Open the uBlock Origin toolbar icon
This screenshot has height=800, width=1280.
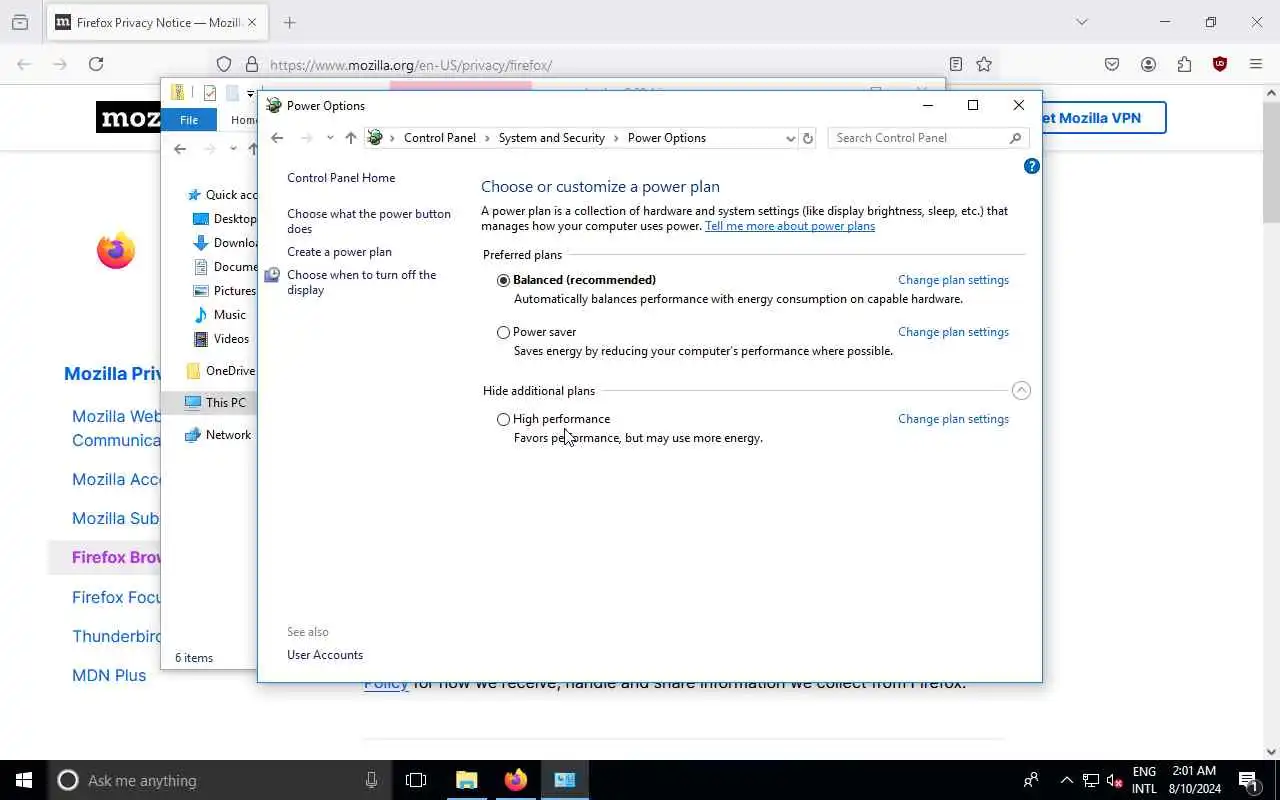click(x=1220, y=64)
